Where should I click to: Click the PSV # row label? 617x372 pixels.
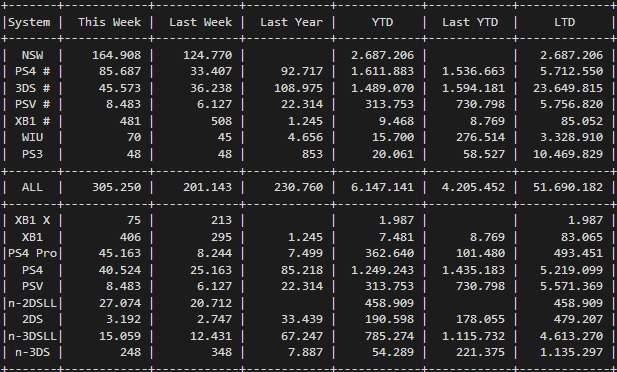coord(33,104)
